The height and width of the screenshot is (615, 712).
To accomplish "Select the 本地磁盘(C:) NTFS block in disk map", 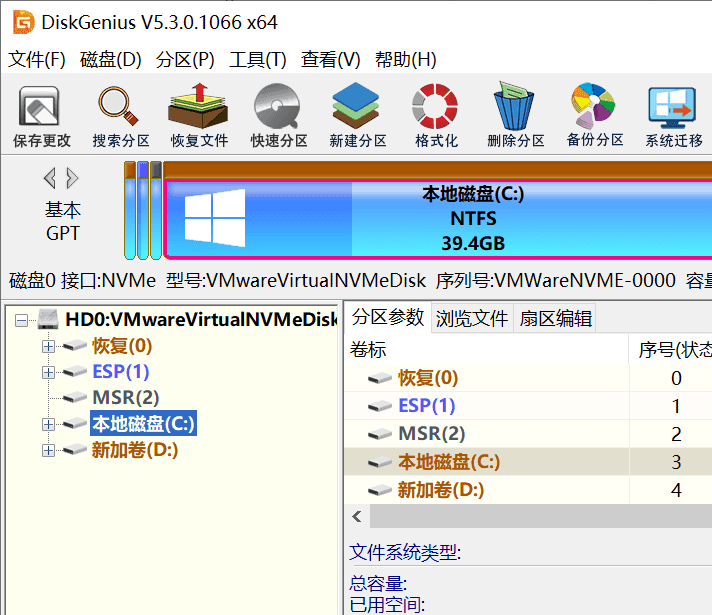I will 438,219.
